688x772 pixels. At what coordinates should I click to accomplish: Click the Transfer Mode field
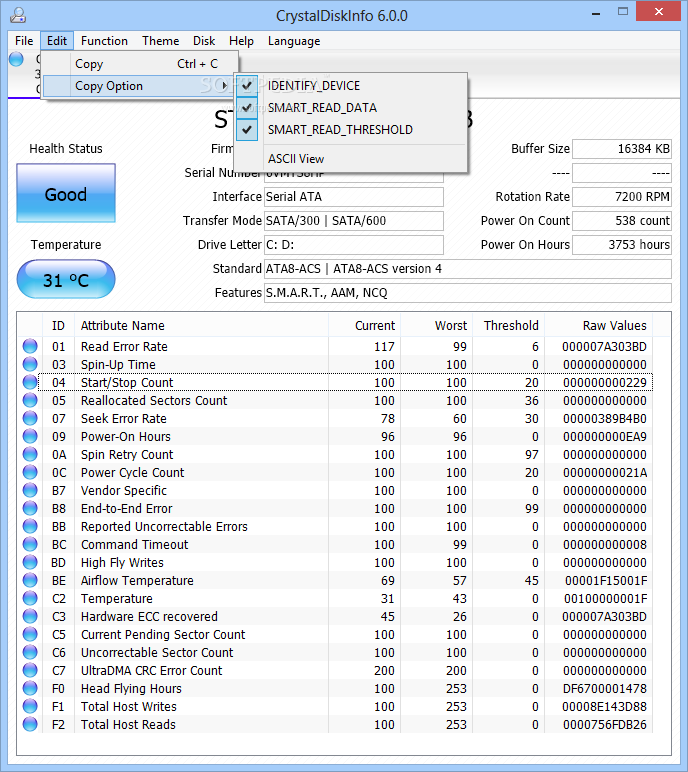[354, 221]
